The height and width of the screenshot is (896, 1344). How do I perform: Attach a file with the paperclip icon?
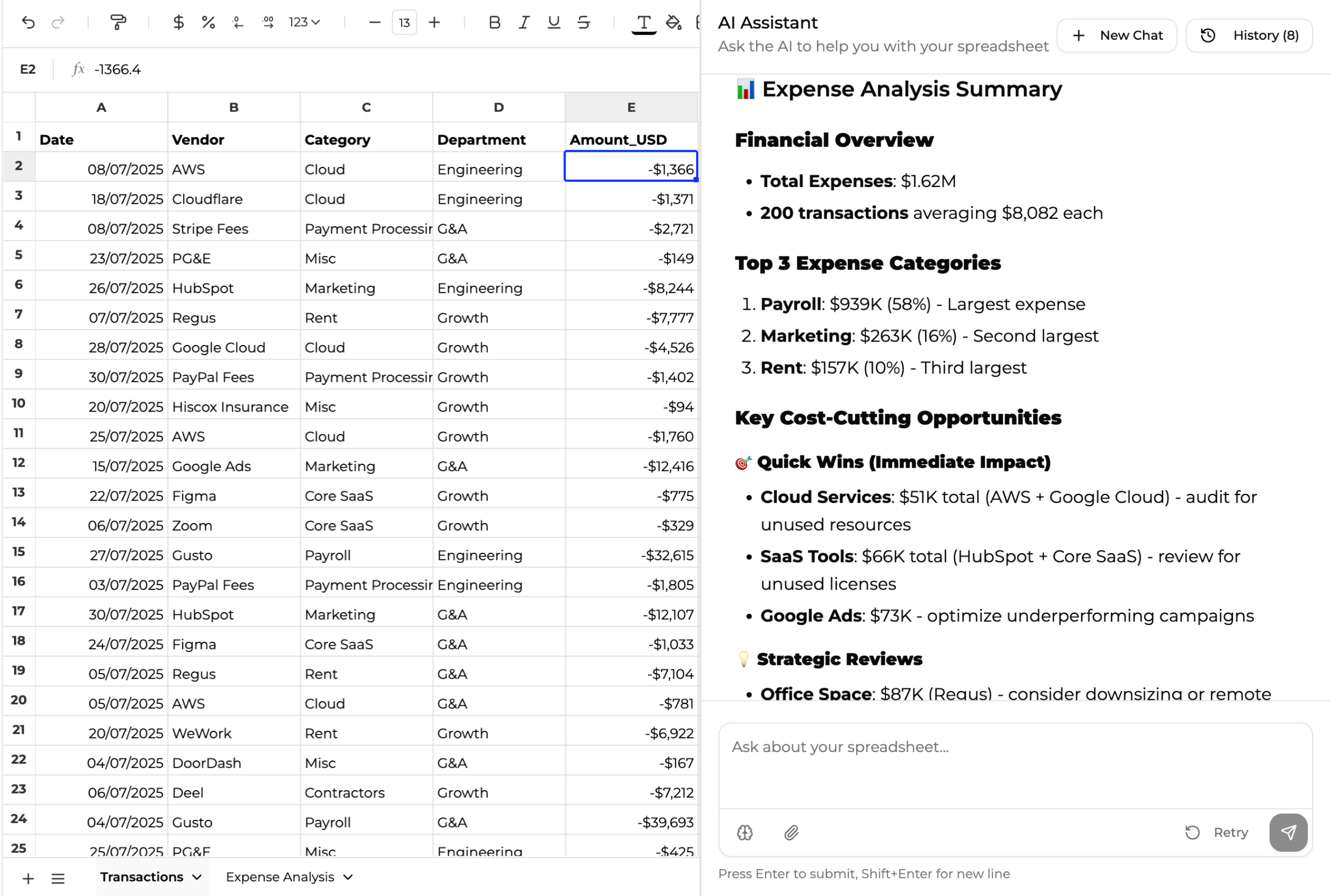tap(791, 833)
